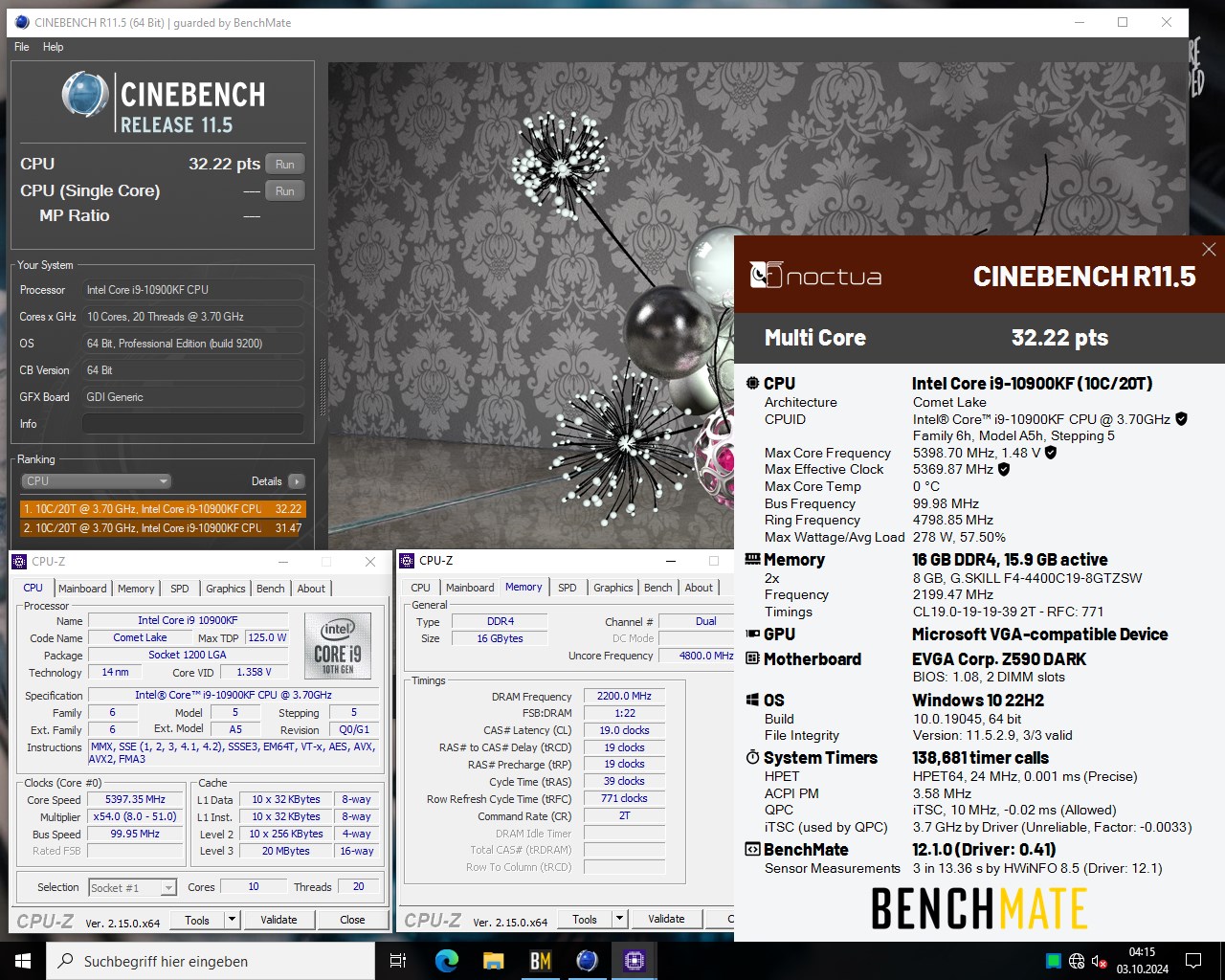Click the green tray icon
Screen dimensions: 1225x980
pos(1054,961)
